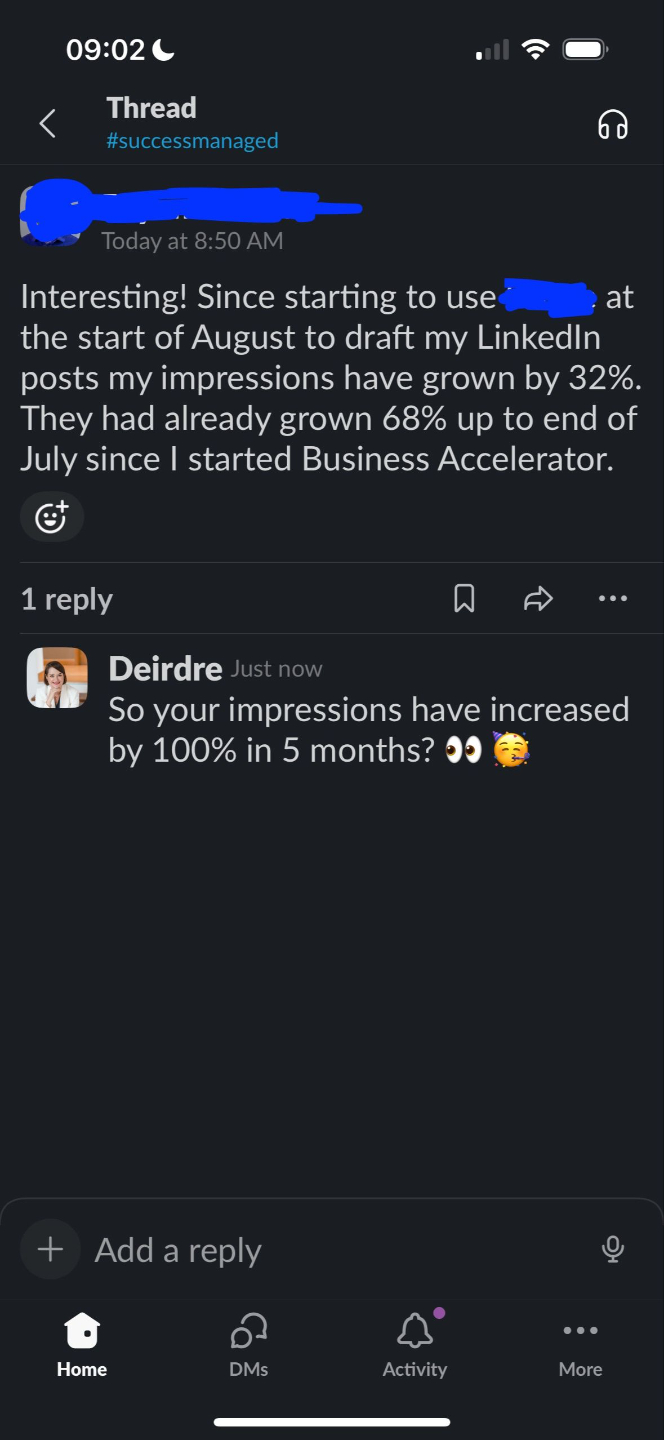
Task: Open the #successmanaged channel link
Action: click(192, 141)
